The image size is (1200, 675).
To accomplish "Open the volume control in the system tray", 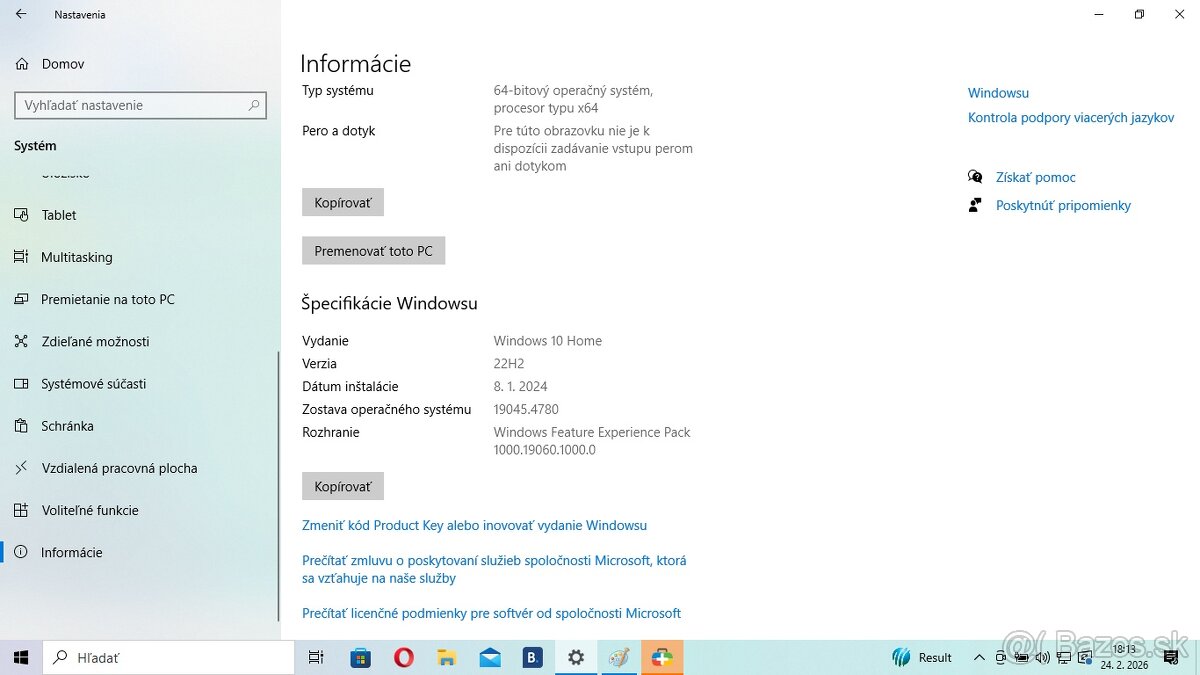I will tap(1042, 657).
